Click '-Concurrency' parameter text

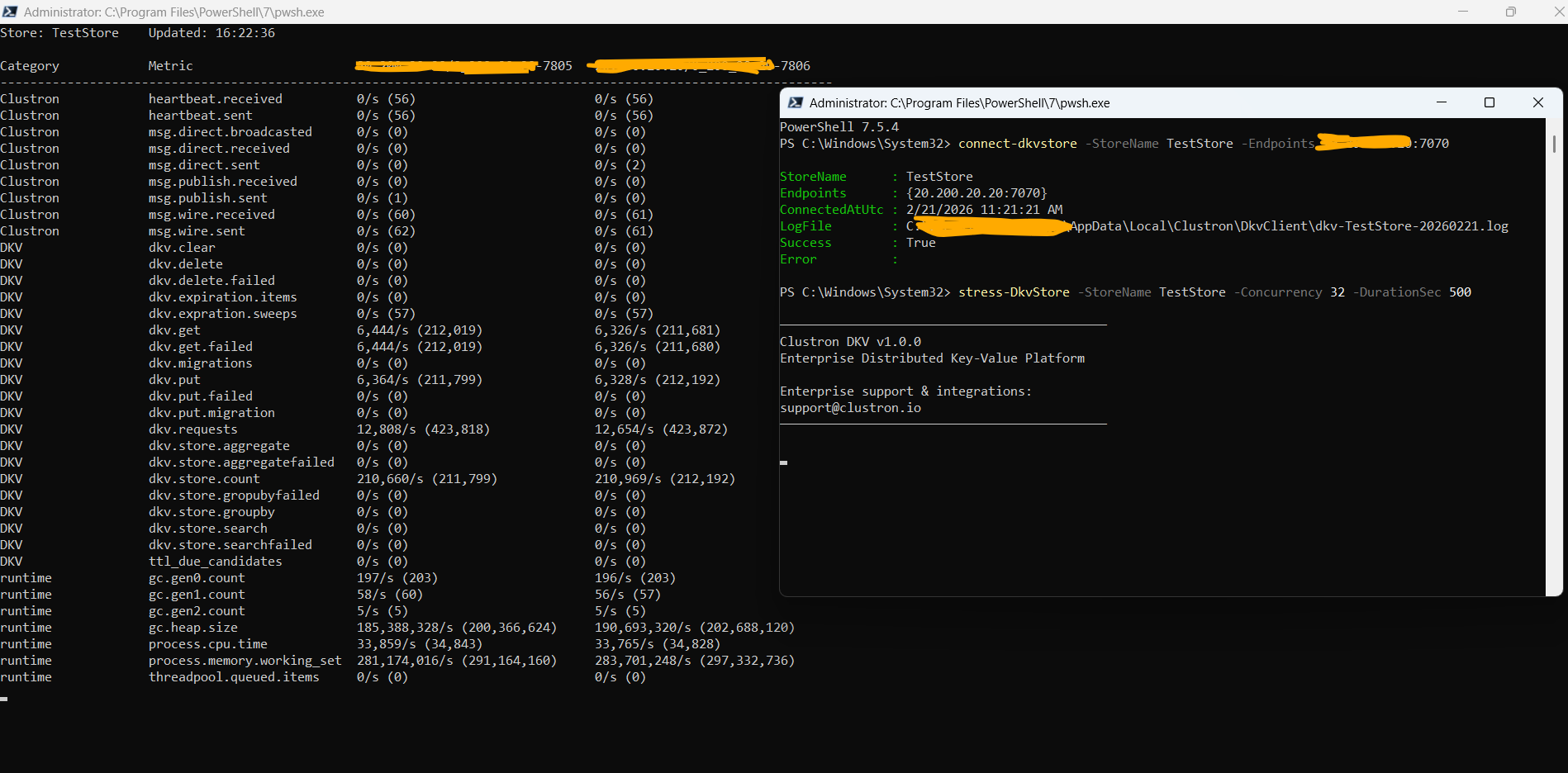click(1278, 292)
